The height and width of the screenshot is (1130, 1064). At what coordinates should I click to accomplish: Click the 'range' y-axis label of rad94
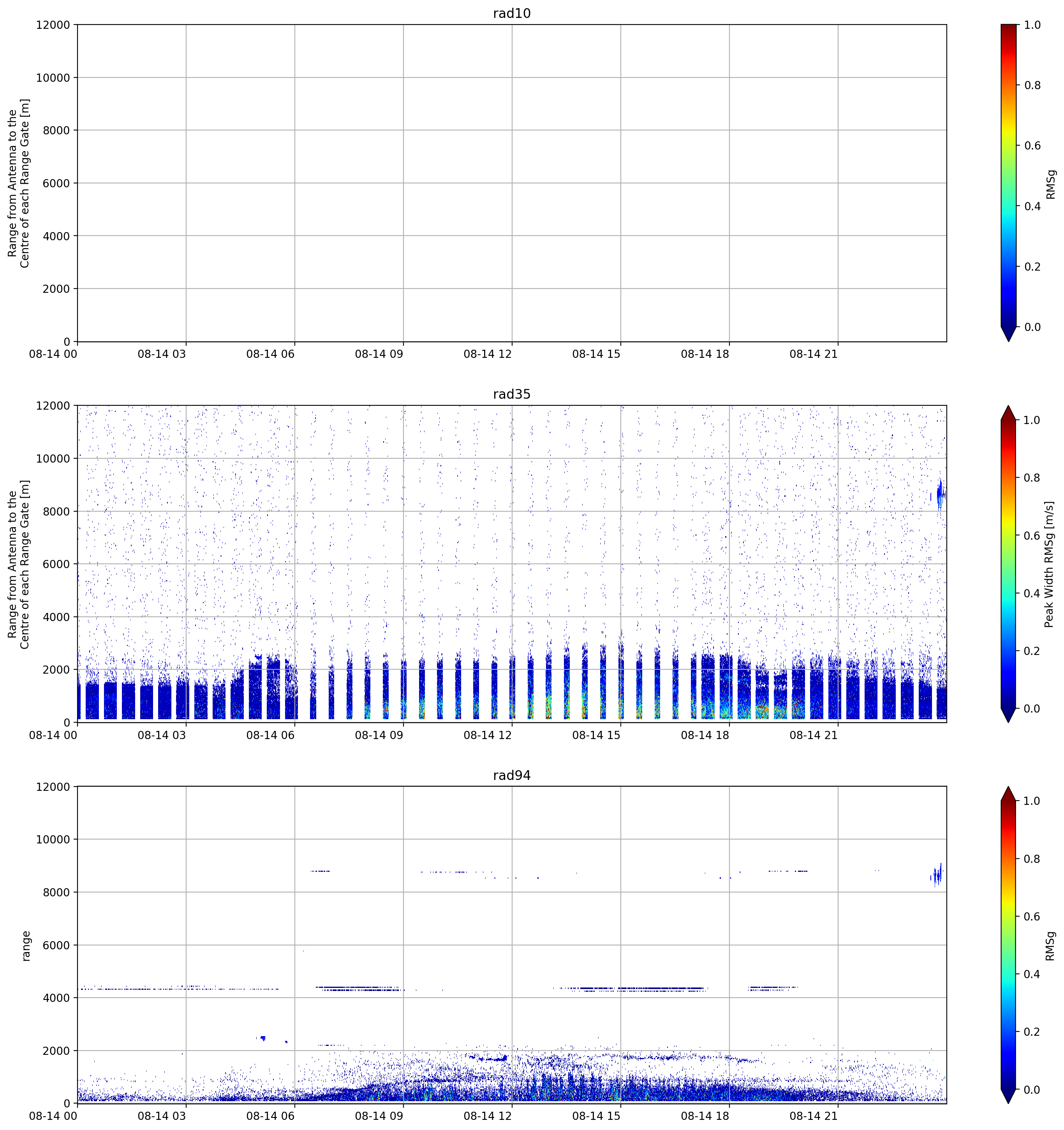(26, 946)
